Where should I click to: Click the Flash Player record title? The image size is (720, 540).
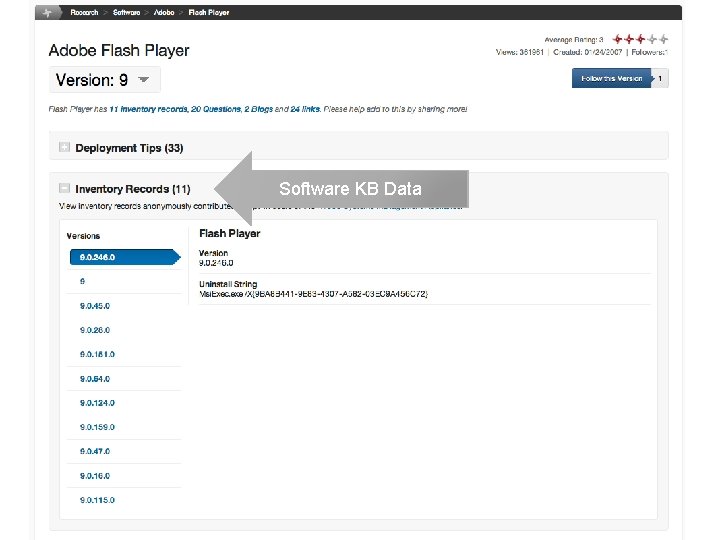[230, 234]
